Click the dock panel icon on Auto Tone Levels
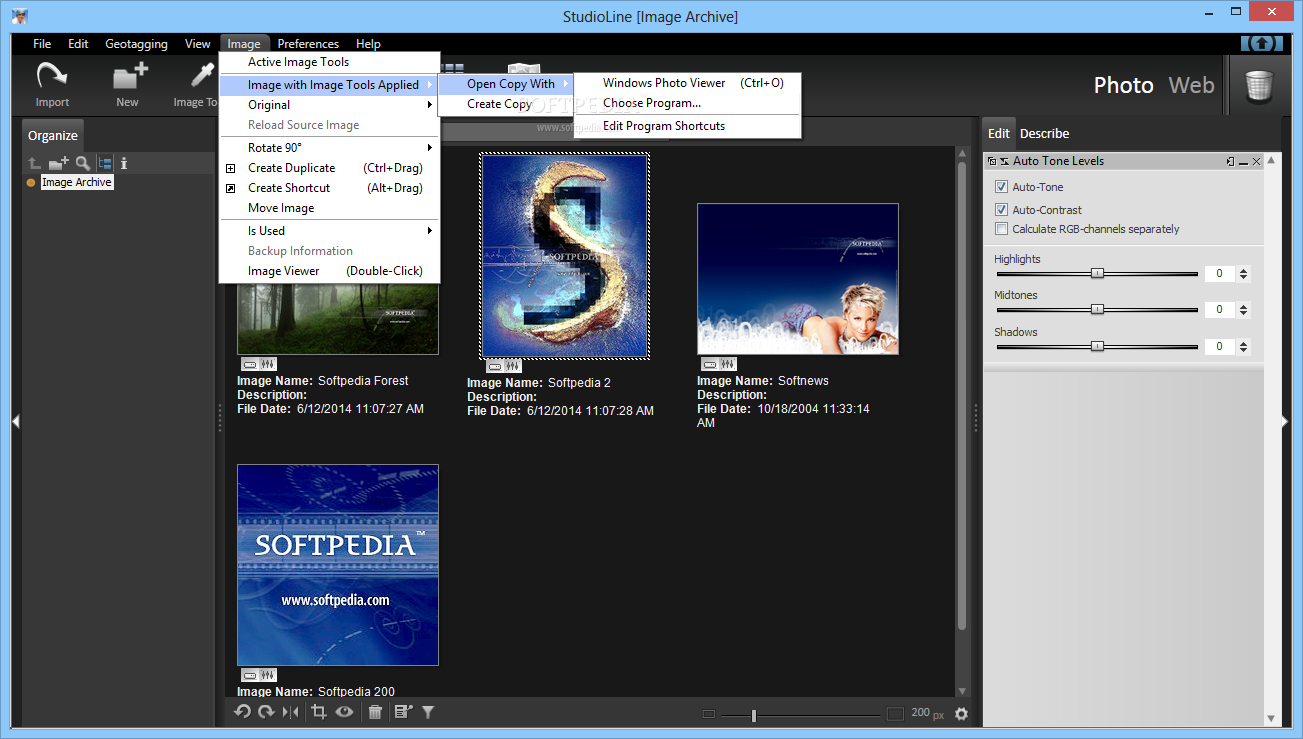 tap(1231, 161)
